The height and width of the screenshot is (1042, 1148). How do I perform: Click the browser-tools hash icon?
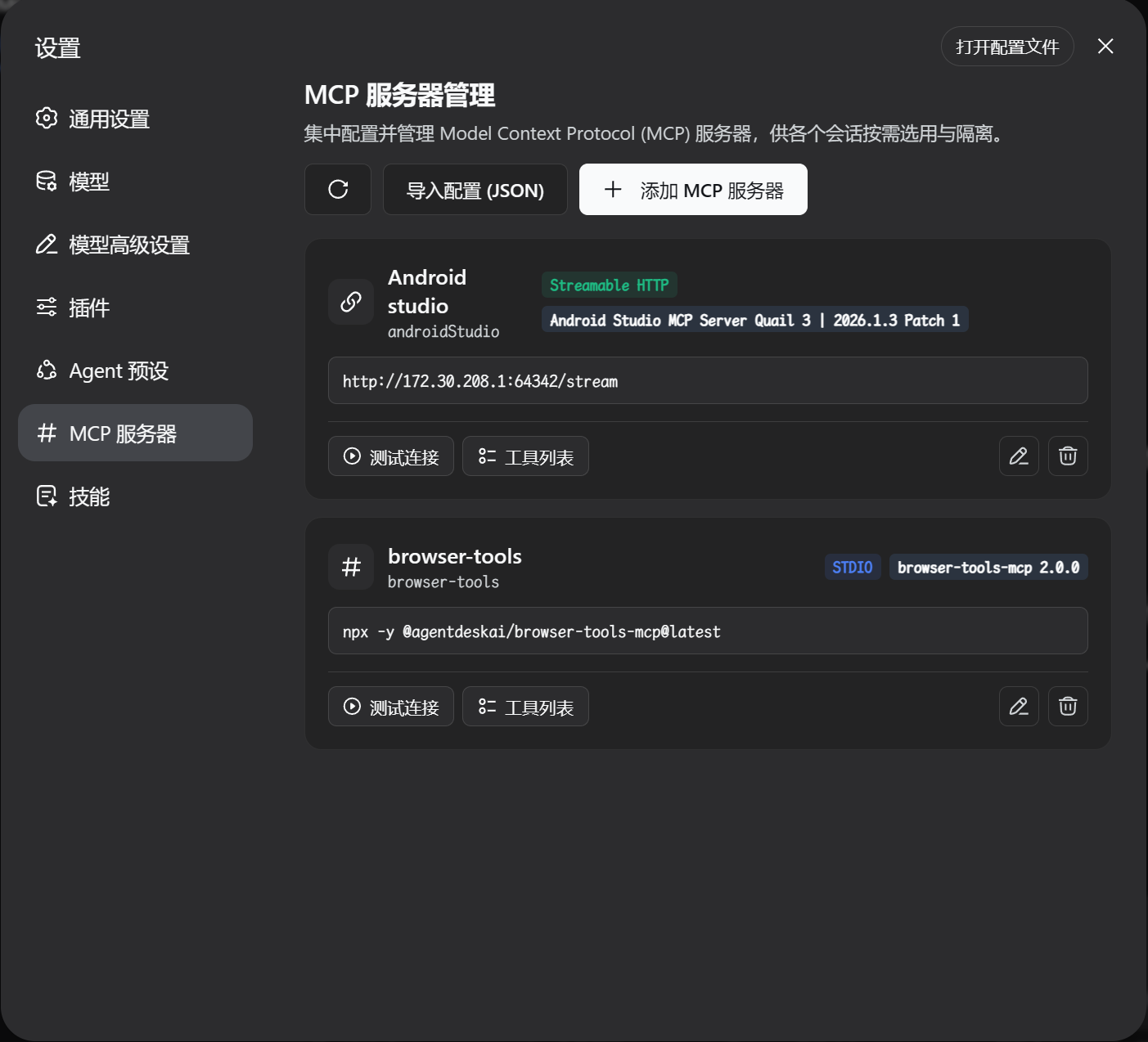351,567
